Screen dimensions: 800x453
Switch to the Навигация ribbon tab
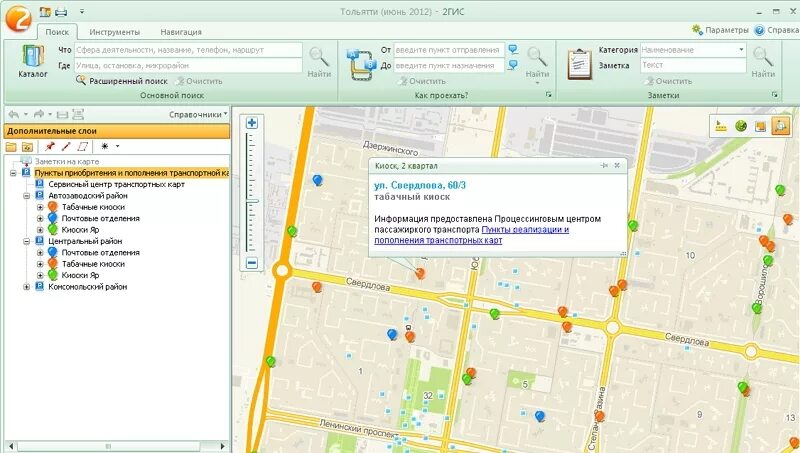click(x=181, y=32)
